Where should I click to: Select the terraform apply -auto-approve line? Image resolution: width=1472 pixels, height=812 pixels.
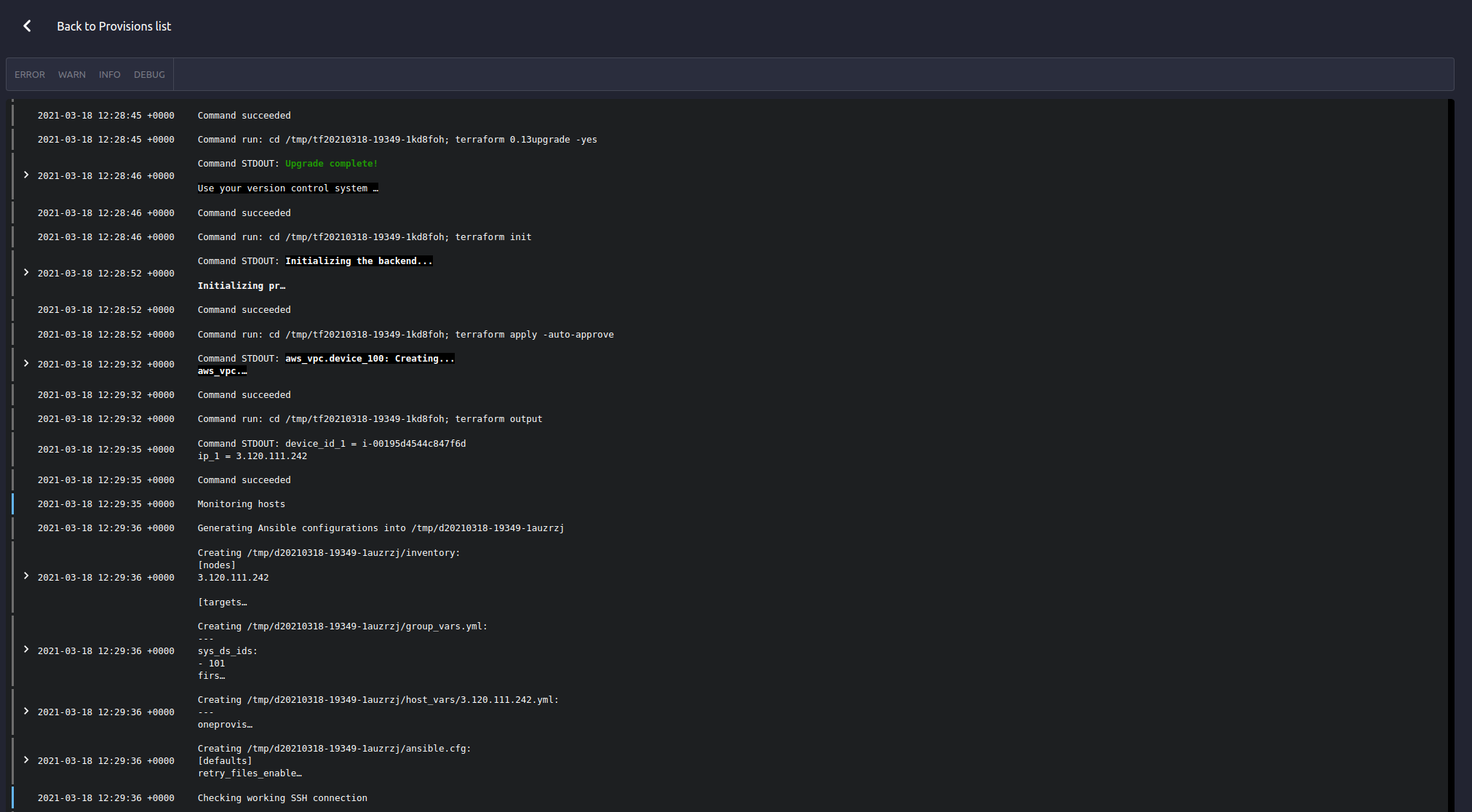pyautogui.click(x=406, y=335)
